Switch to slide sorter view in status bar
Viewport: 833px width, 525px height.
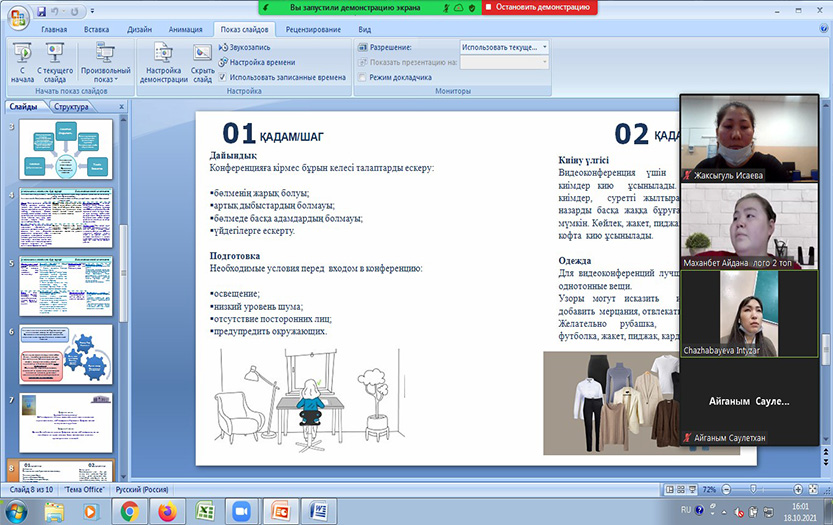[x=676, y=490]
